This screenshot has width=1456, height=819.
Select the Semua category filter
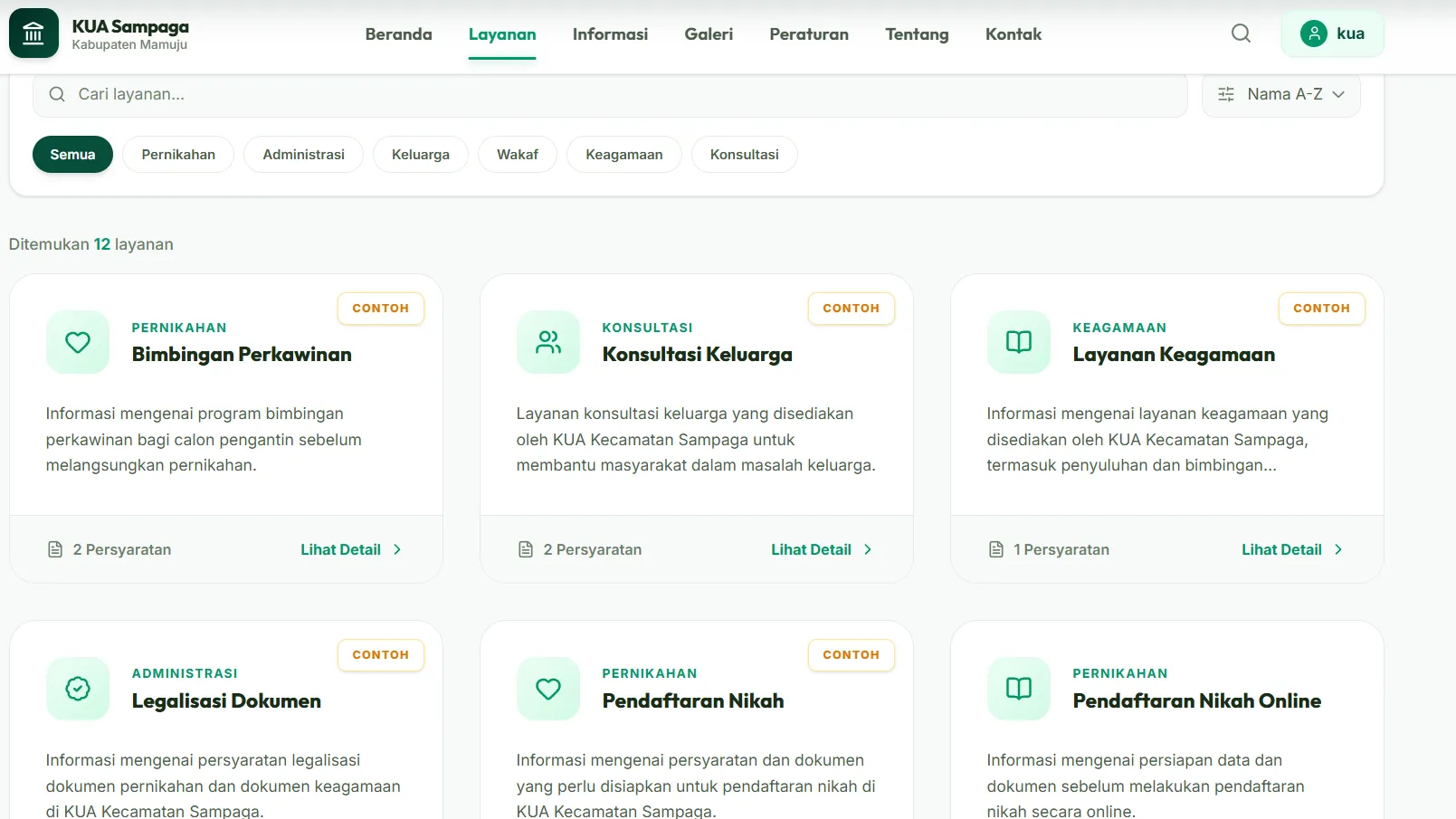pyautogui.click(x=72, y=154)
